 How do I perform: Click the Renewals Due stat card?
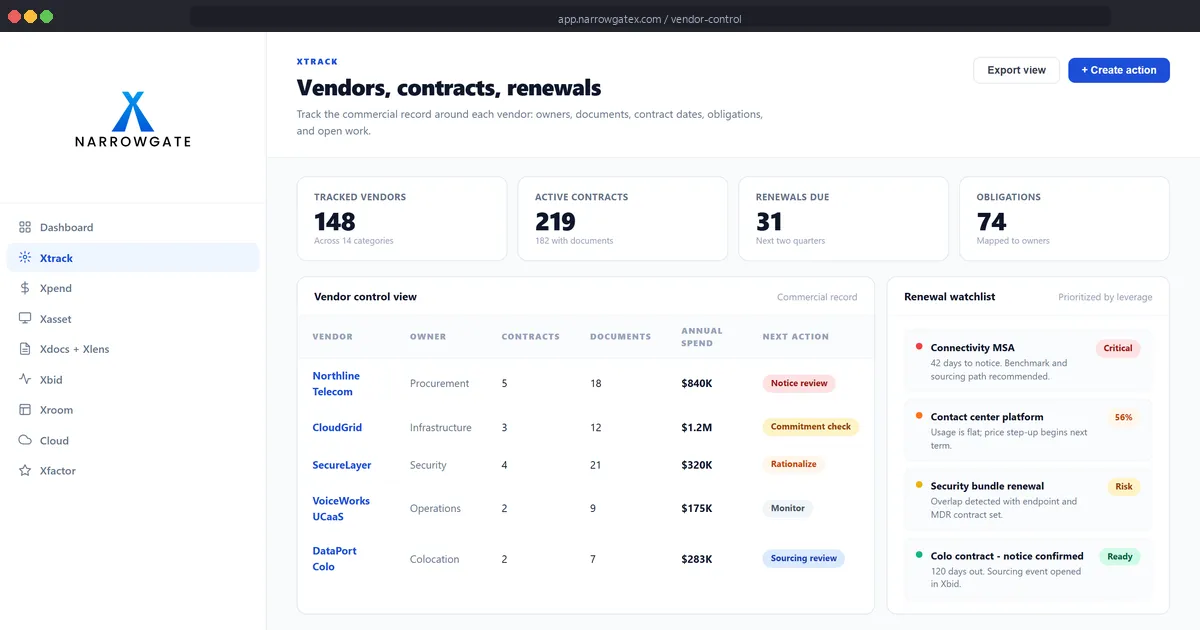[843, 219]
